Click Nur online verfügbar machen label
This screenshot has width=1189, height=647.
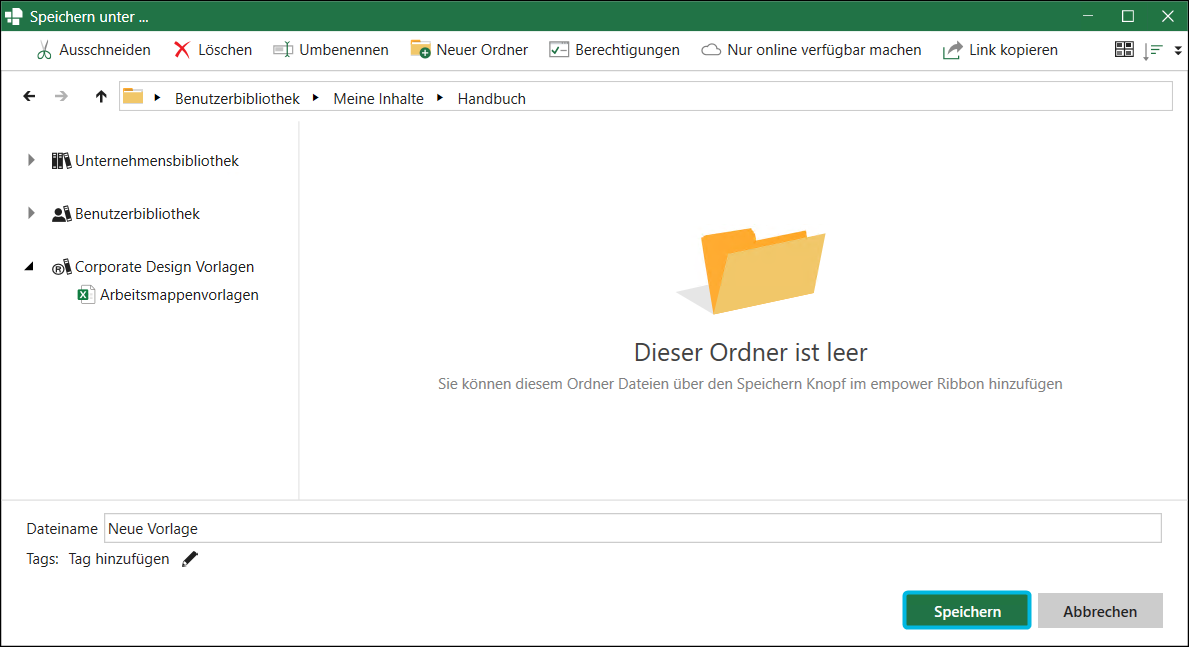point(824,50)
